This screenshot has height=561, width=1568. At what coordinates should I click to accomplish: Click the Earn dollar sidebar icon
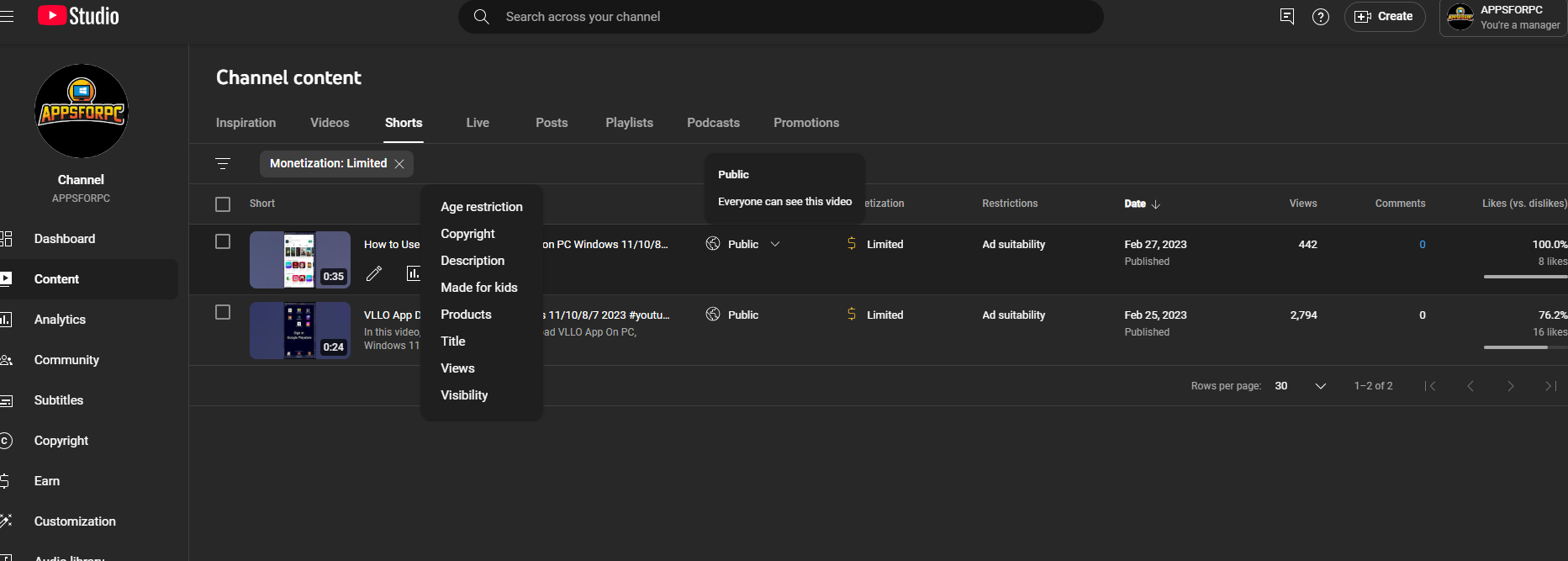(5, 481)
